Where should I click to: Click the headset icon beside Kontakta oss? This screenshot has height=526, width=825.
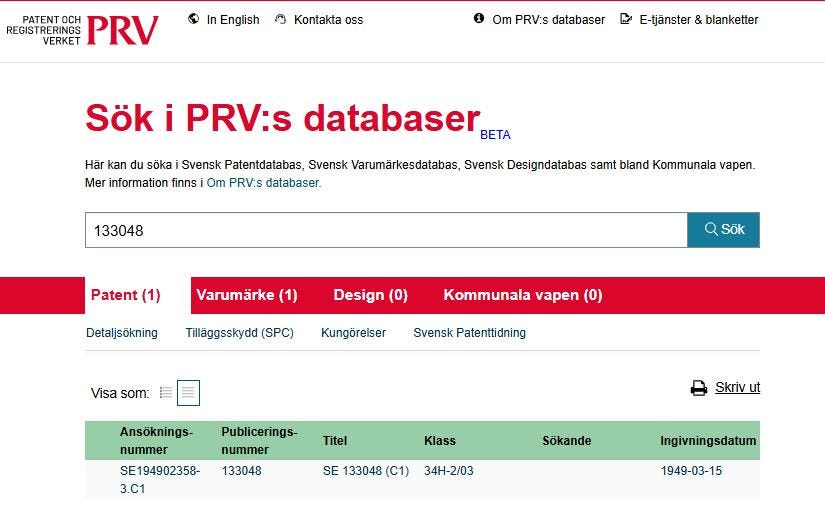pos(280,19)
